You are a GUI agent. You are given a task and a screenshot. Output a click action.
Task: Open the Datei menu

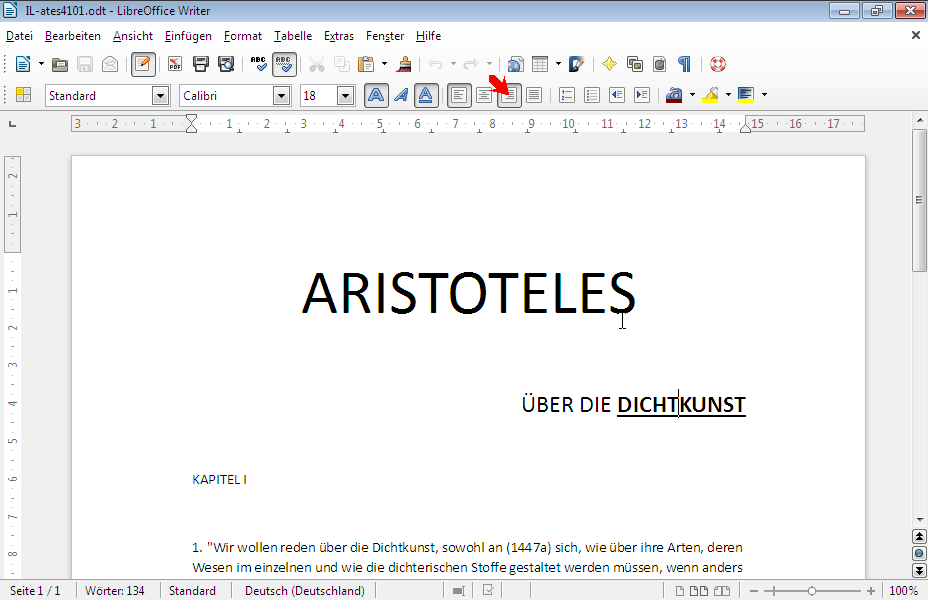pyautogui.click(x=20, y=36)
